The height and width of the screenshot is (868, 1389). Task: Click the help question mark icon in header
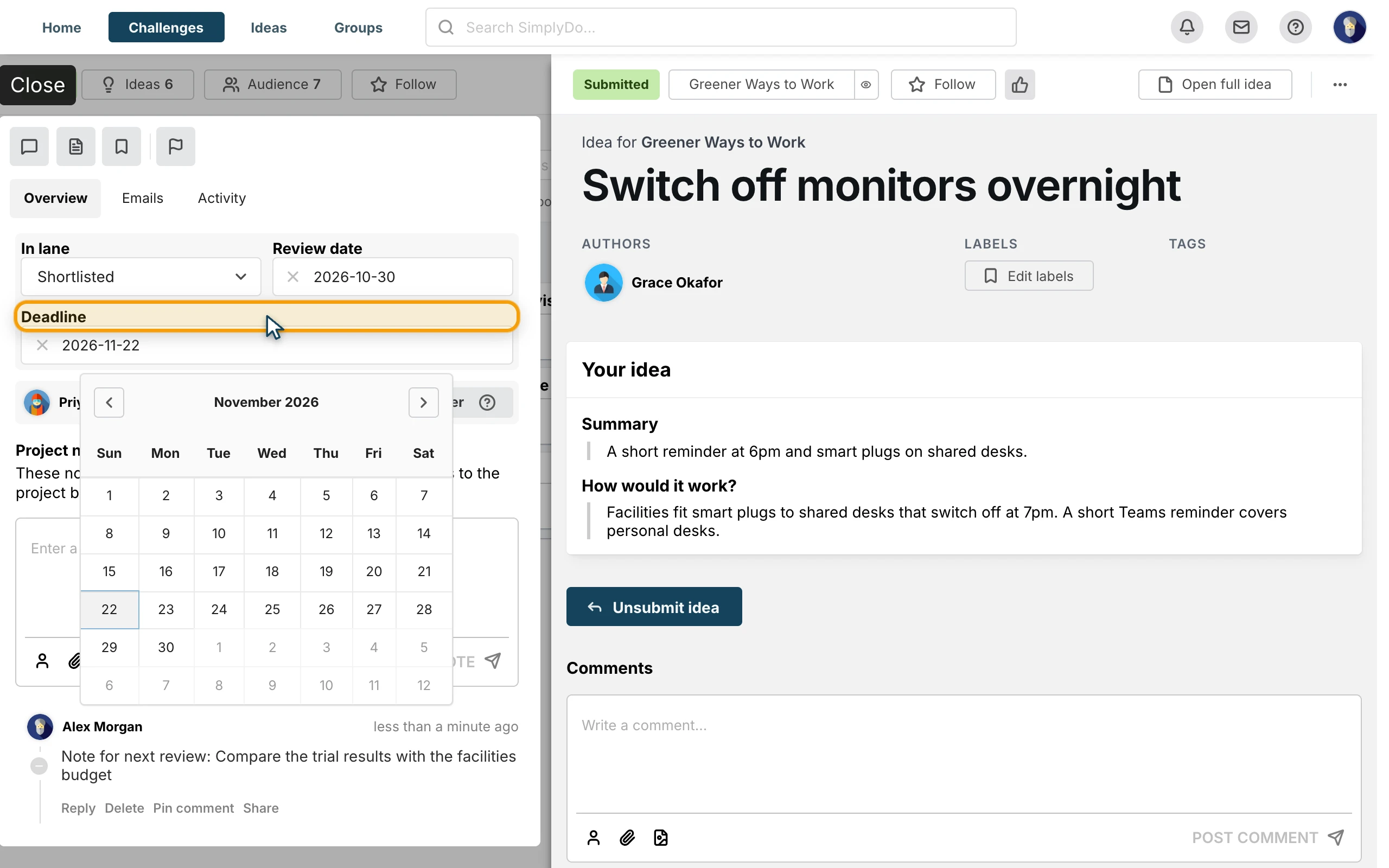[x=1296, y=27]
